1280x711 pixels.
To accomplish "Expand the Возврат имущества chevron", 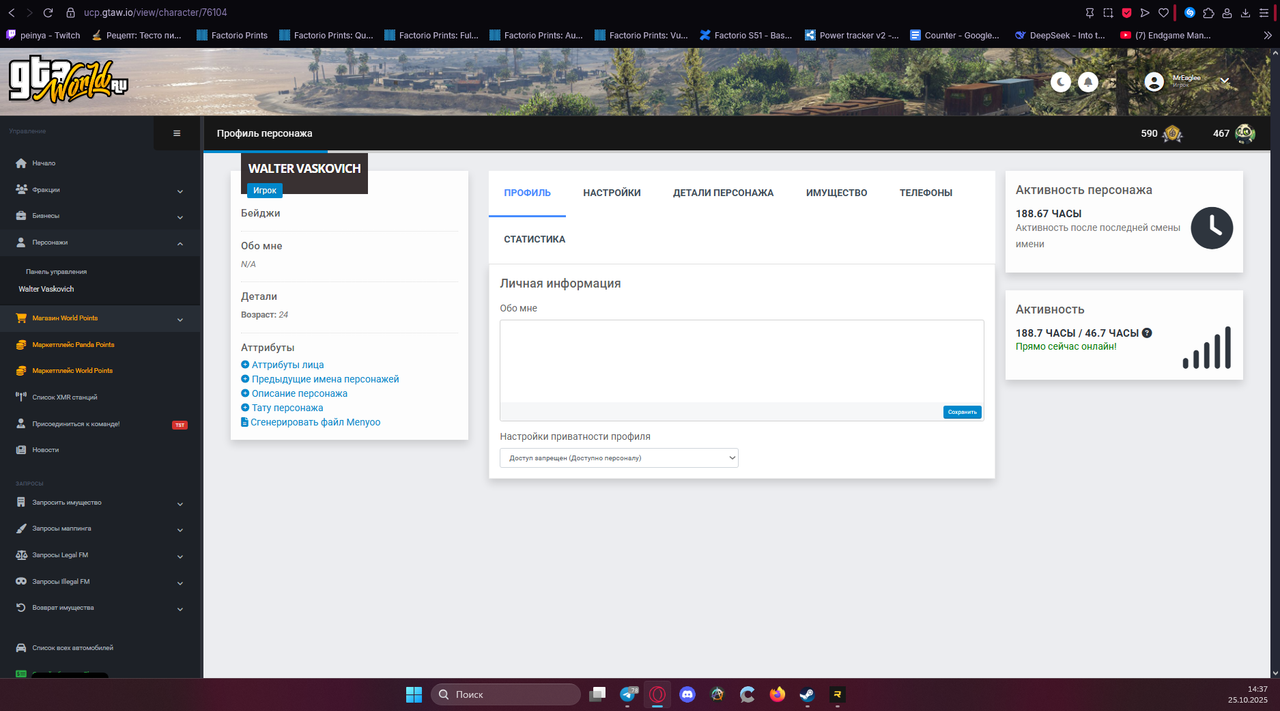I will pyautogui.click(x=180, y=609).
